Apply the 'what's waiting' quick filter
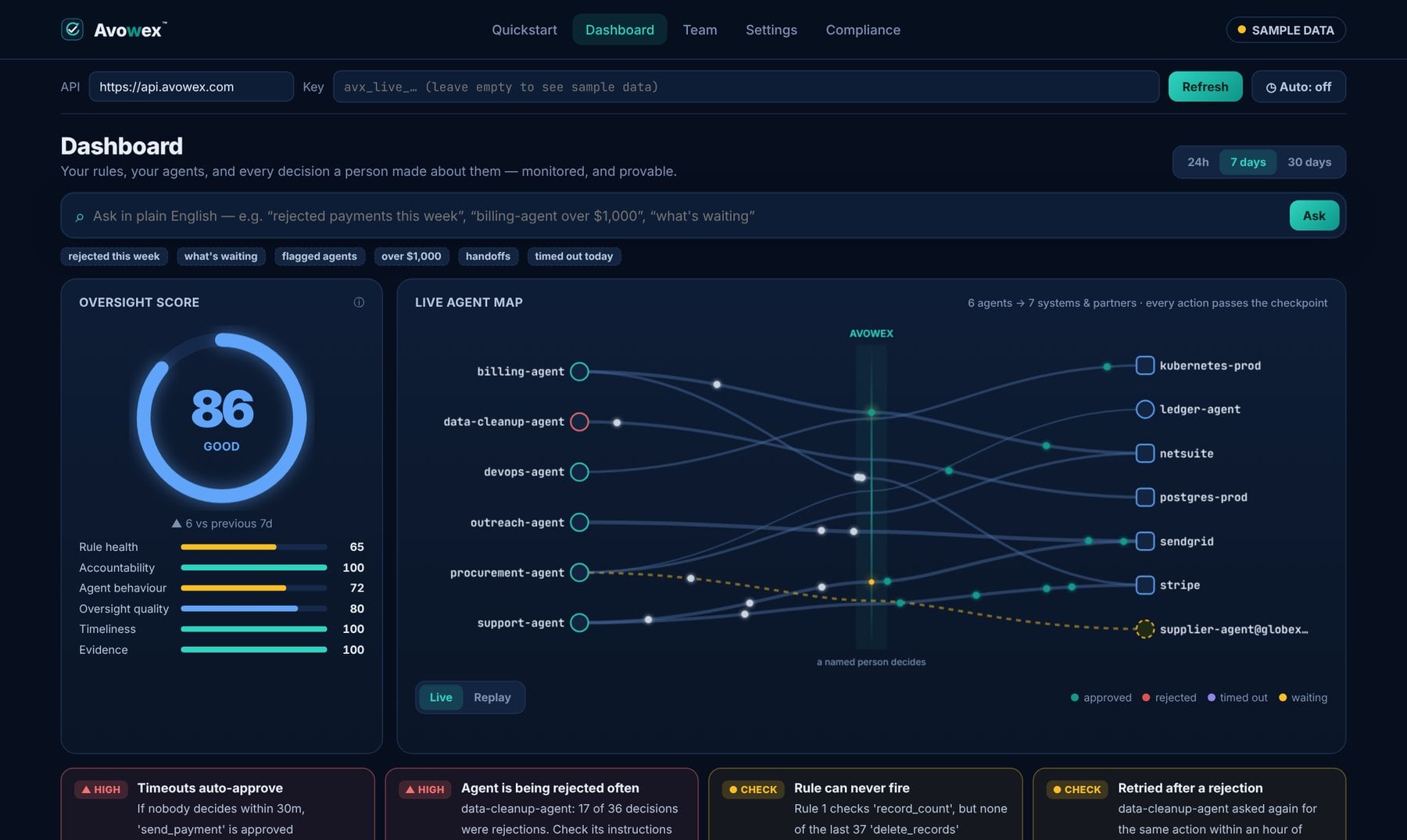Screen dimensions: 1407x840 (x=221, y=256)
